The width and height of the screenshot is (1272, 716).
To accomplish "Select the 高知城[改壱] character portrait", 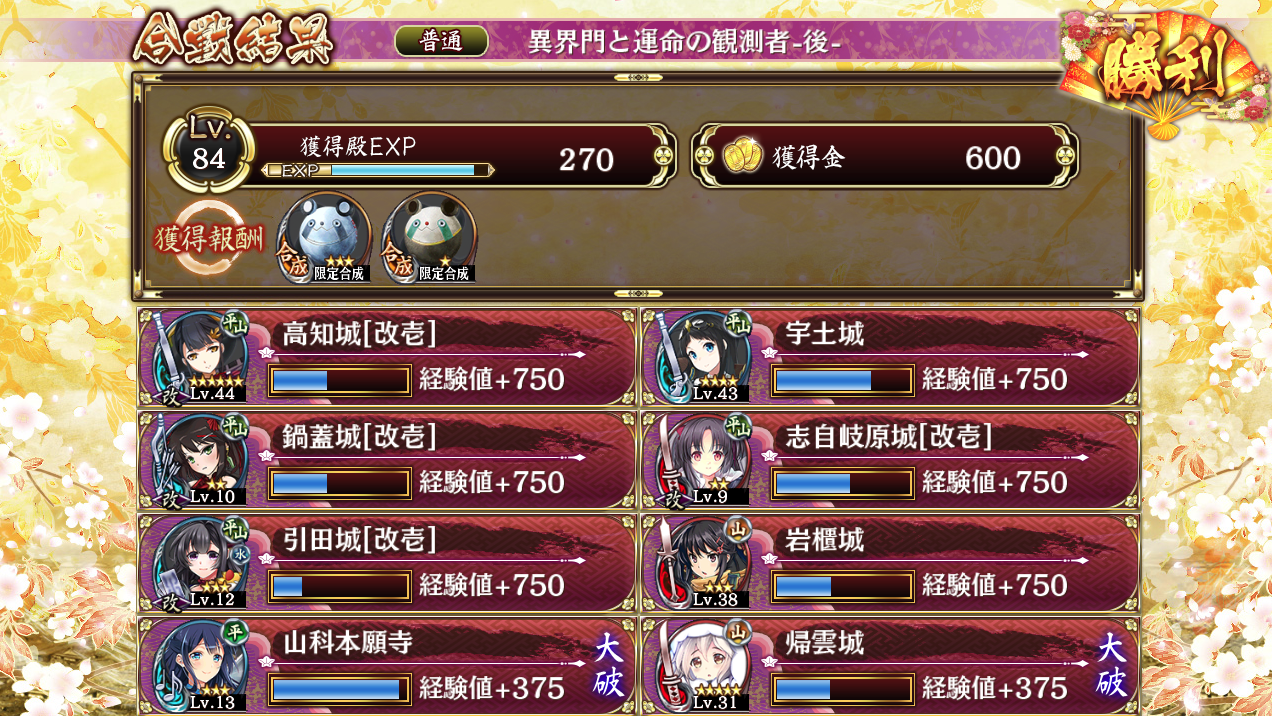I will [x=197, y=357].
